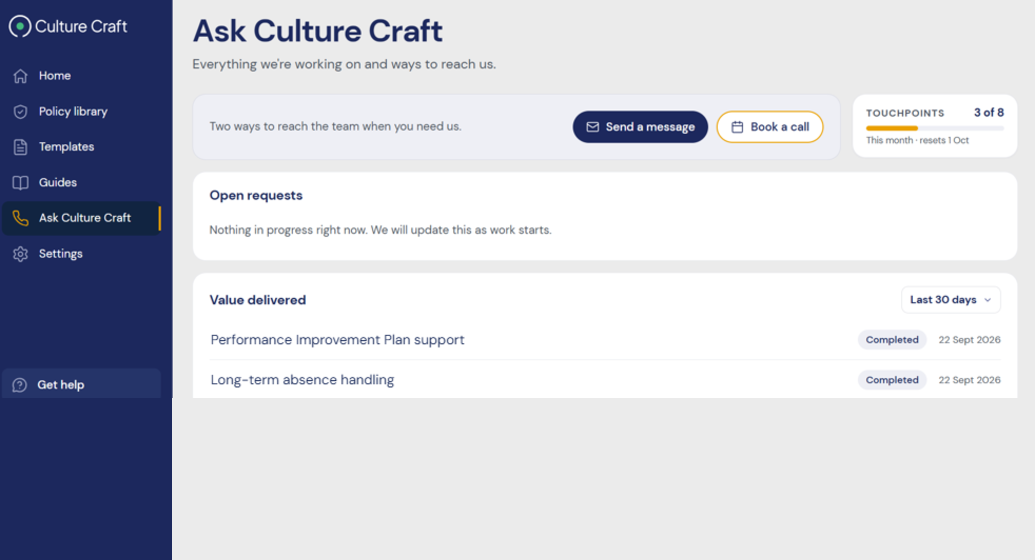Open Long-term absence handling item

point(302,380)
